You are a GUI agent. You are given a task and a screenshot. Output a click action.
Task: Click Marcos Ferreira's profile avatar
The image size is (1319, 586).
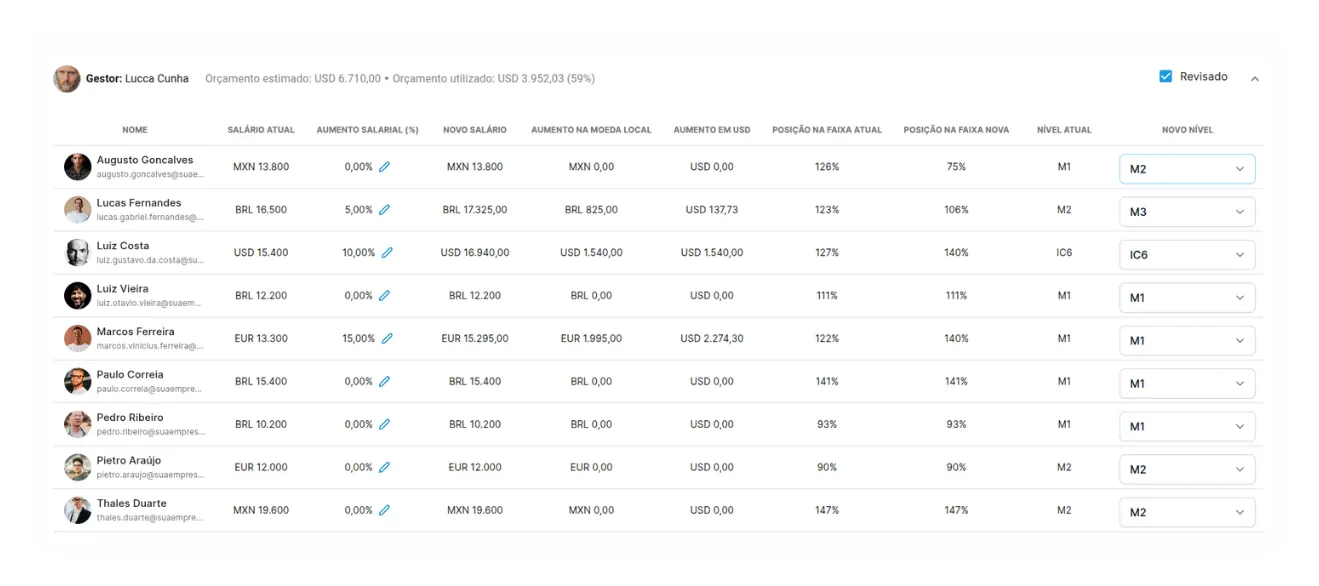[x=78, y=339]
